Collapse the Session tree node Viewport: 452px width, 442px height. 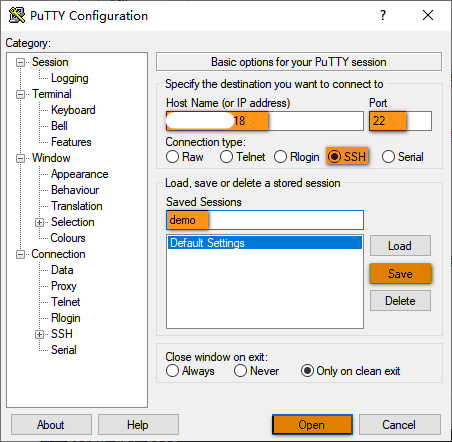pos(20,62)
